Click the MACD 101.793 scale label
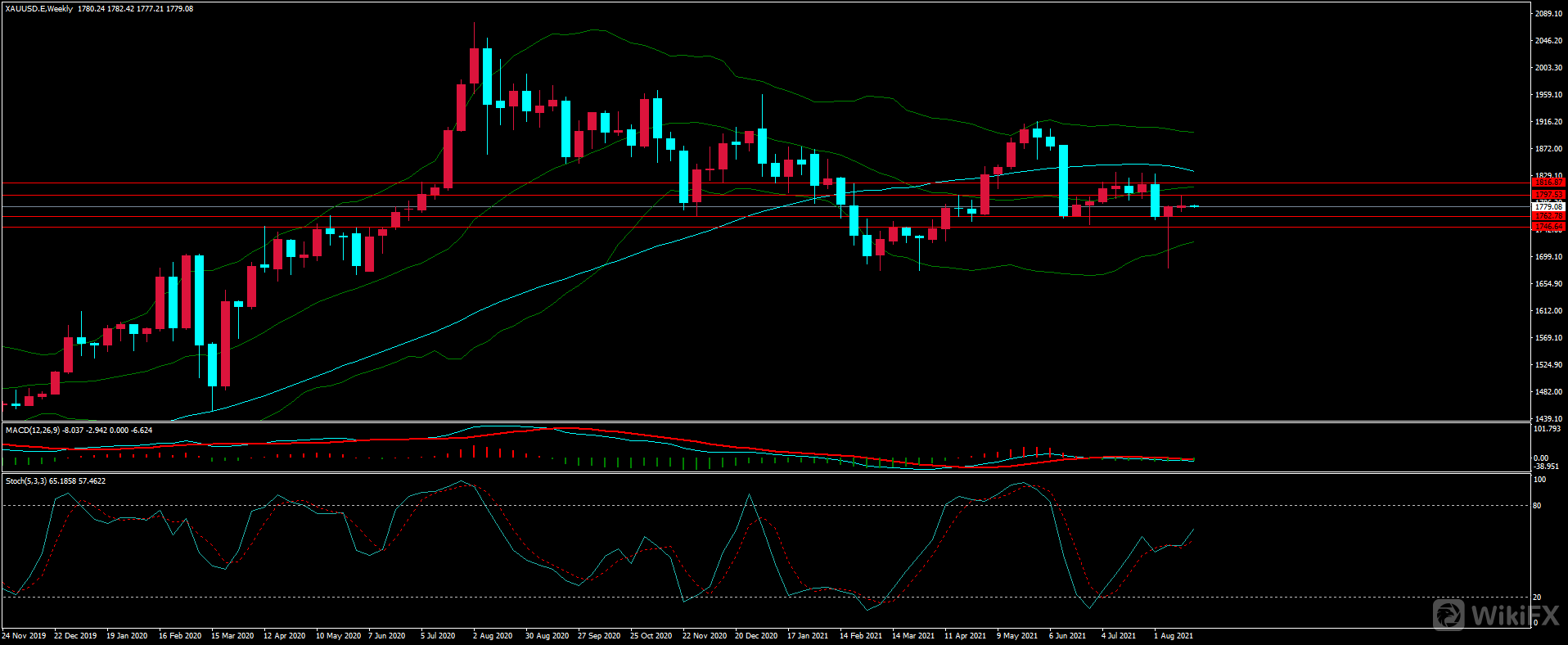Image resolution: width=1568 pixels, height=645 pixels. [x=1547, y=429]
